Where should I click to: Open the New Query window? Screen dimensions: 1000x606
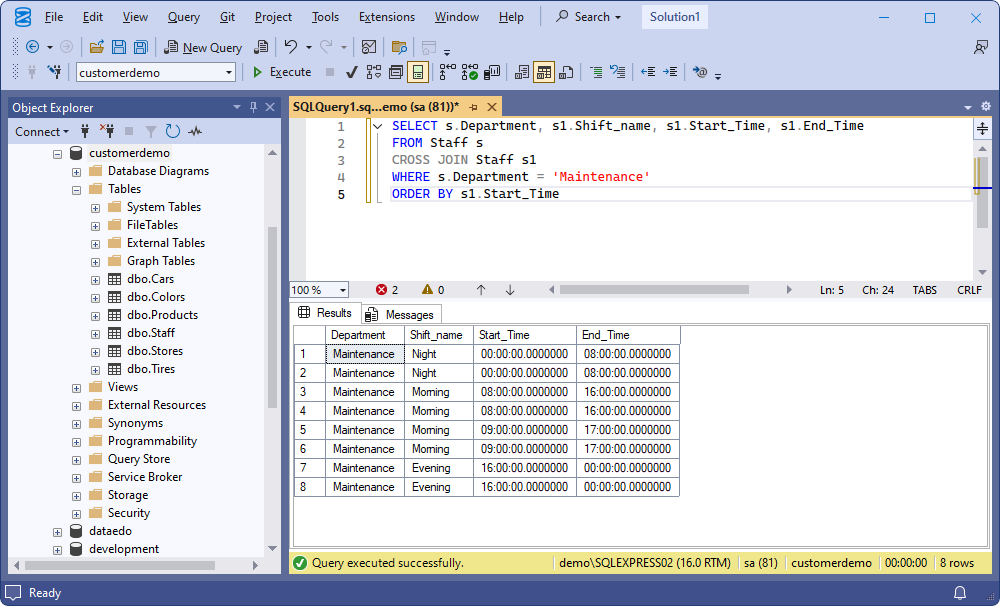(203, 47)
